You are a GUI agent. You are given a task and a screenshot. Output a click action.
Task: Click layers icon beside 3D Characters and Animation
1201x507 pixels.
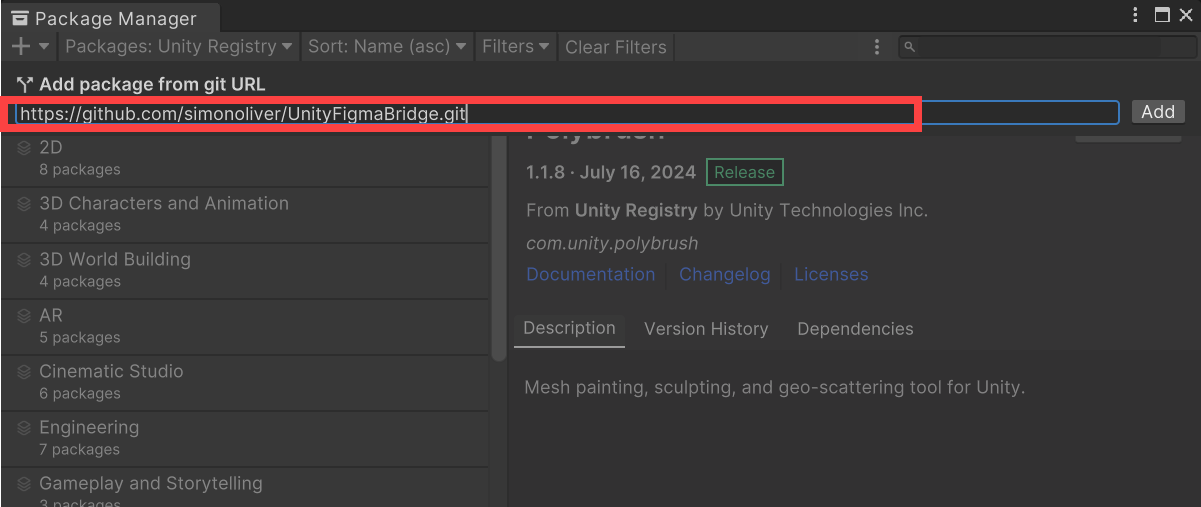24,204
